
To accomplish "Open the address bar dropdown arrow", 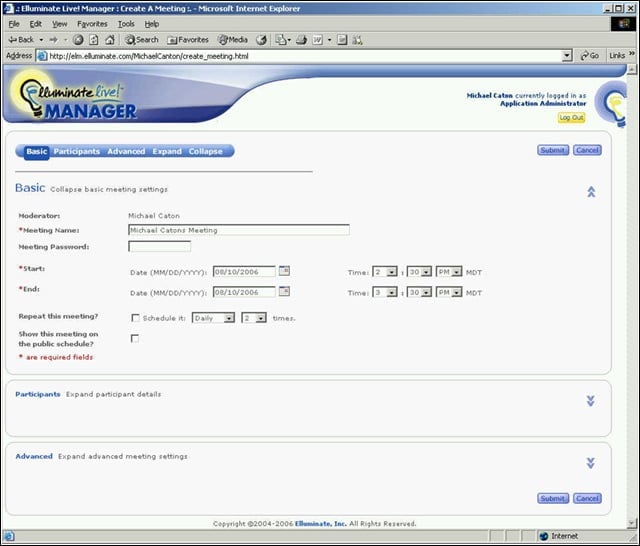I will (x=567, y=55).
